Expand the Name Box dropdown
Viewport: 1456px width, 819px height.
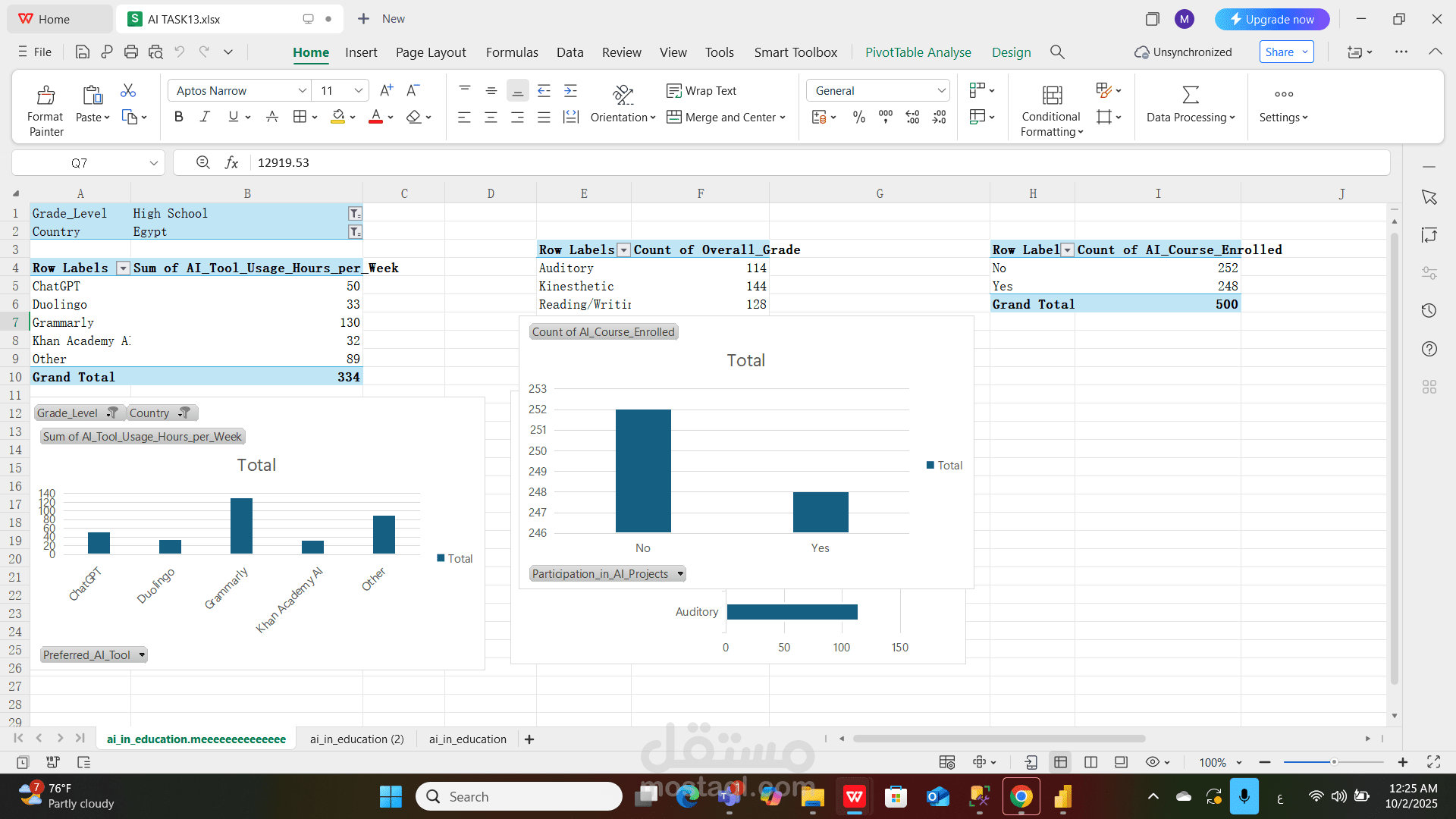pos(154,163)
